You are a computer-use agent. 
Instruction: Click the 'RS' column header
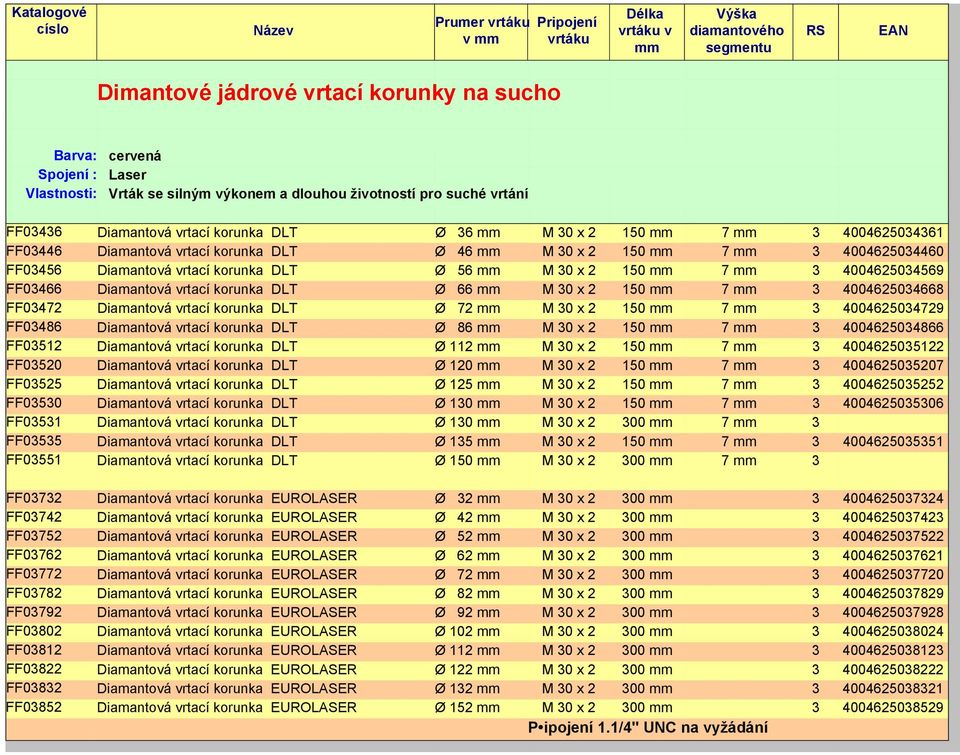coord(815,31)
